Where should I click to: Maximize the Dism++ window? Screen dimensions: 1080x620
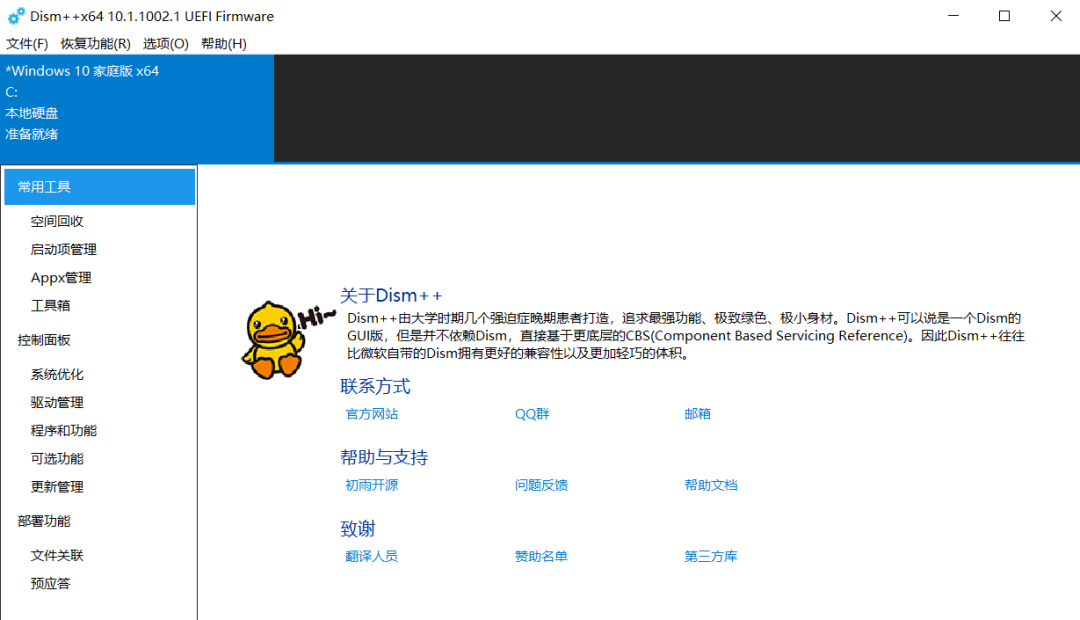tap(1004, 16)
